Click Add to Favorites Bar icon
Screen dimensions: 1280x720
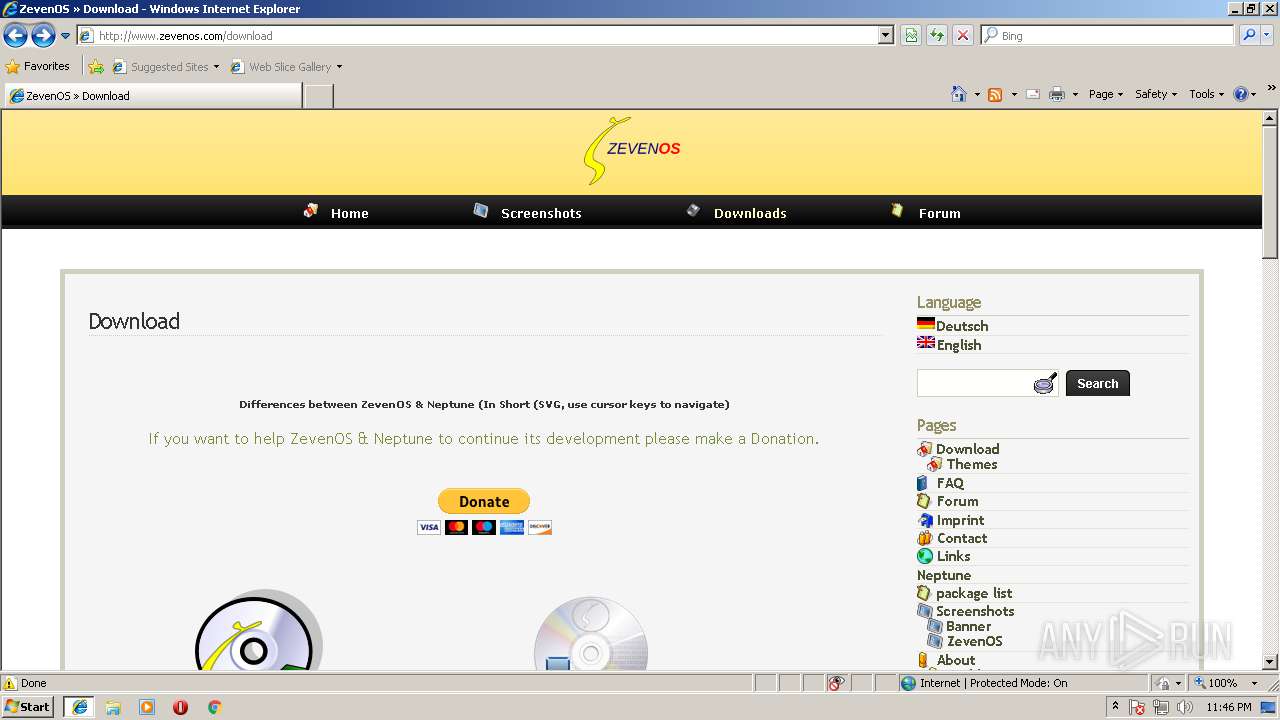tap(96, 67)
